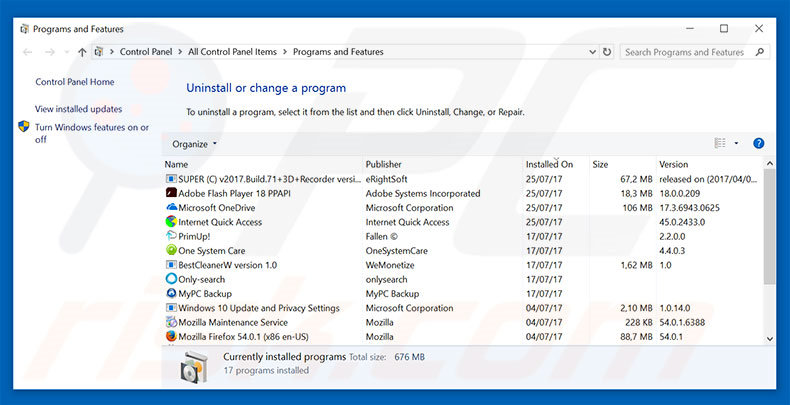Select the Only-search entry
The height and width of the screenshot is (405, 790).
click(x=464, y=279)
